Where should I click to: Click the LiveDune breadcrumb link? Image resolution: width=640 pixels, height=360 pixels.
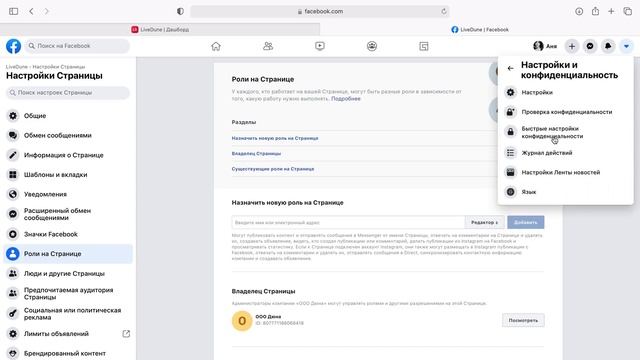click(17, 67)
